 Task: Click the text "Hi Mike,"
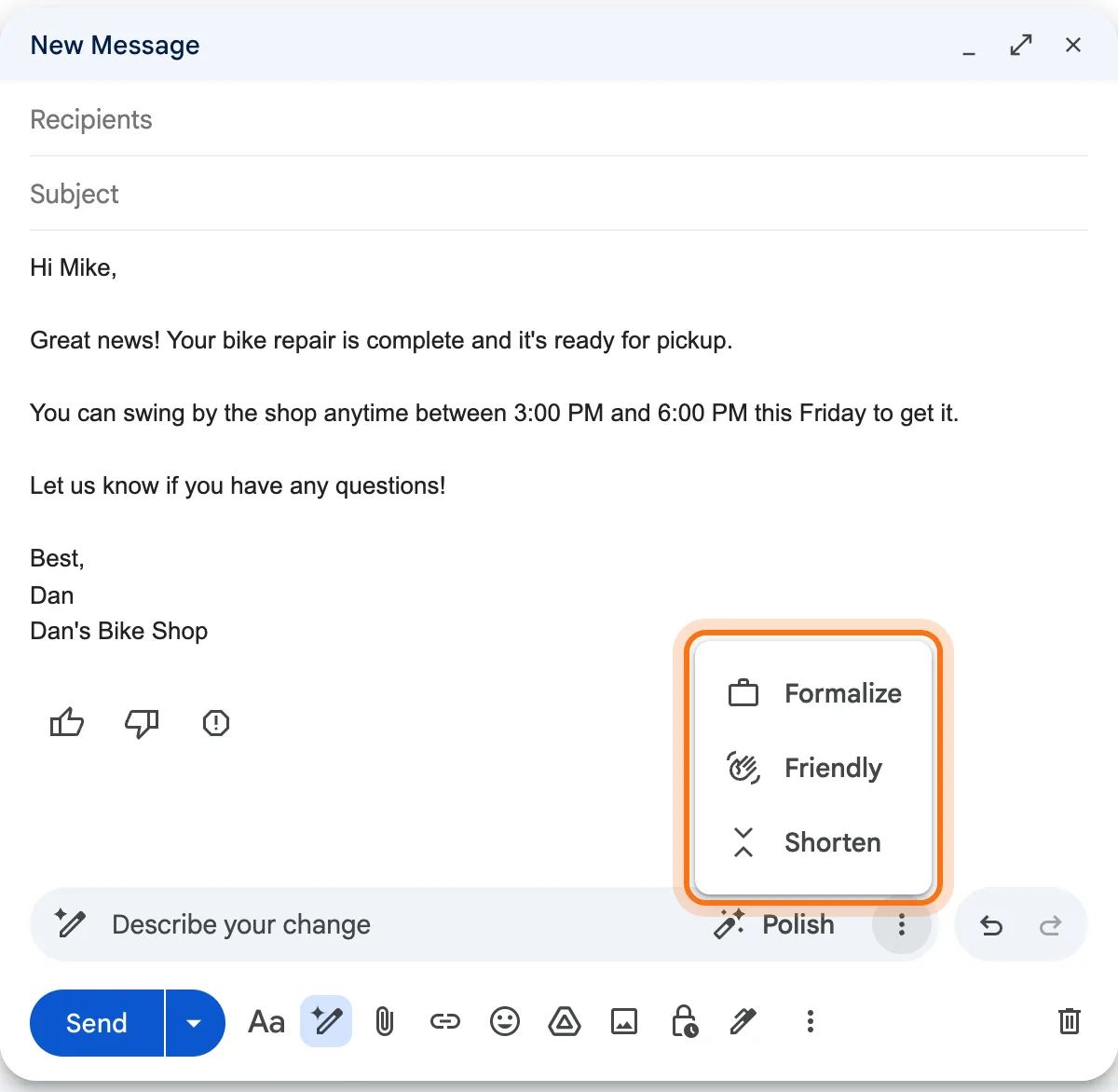click(74, 267)
